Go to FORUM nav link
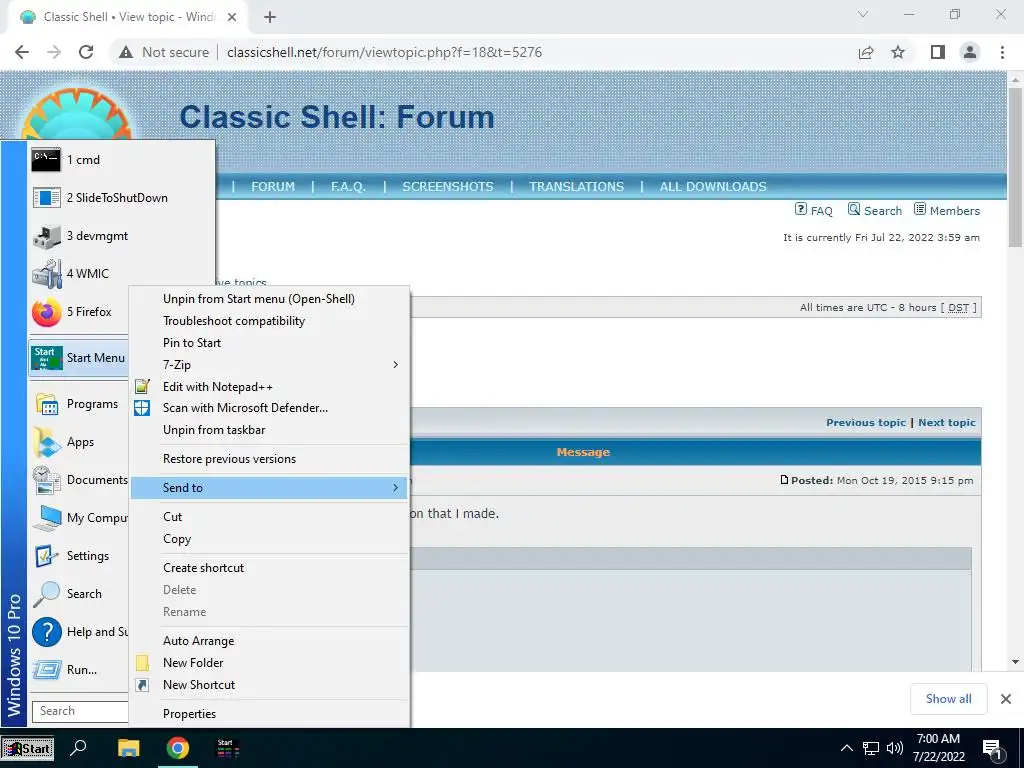This screenshot has height=768, width=1024. 273,187
